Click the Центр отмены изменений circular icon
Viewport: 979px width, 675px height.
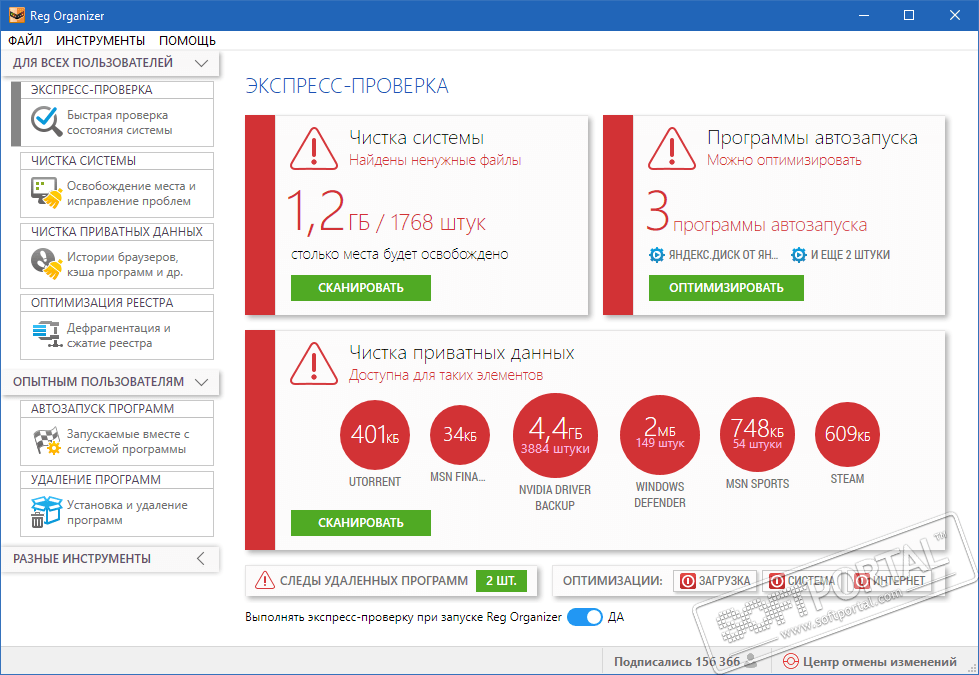790,661
